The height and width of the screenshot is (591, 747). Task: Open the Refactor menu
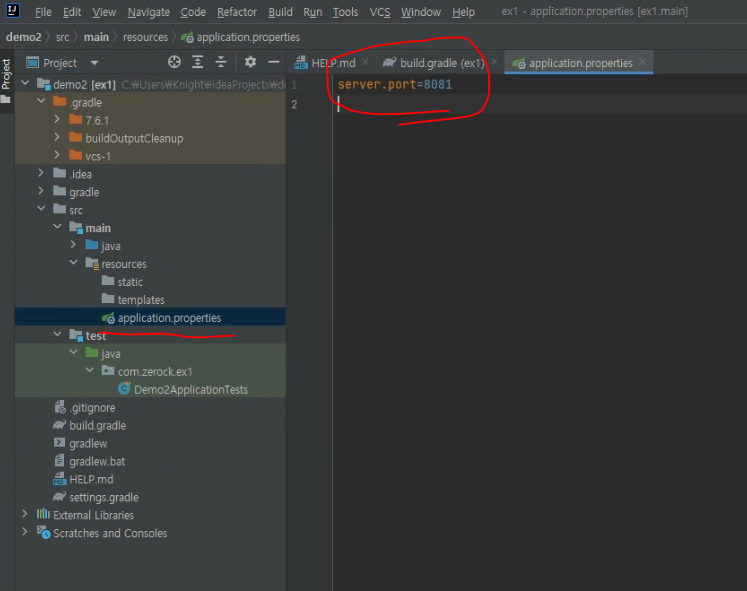point(237,12)
